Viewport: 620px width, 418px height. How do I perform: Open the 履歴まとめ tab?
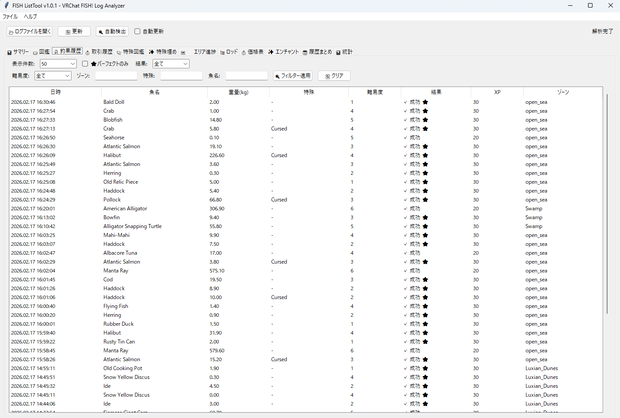pyautogui.click(x=317, y=52)
